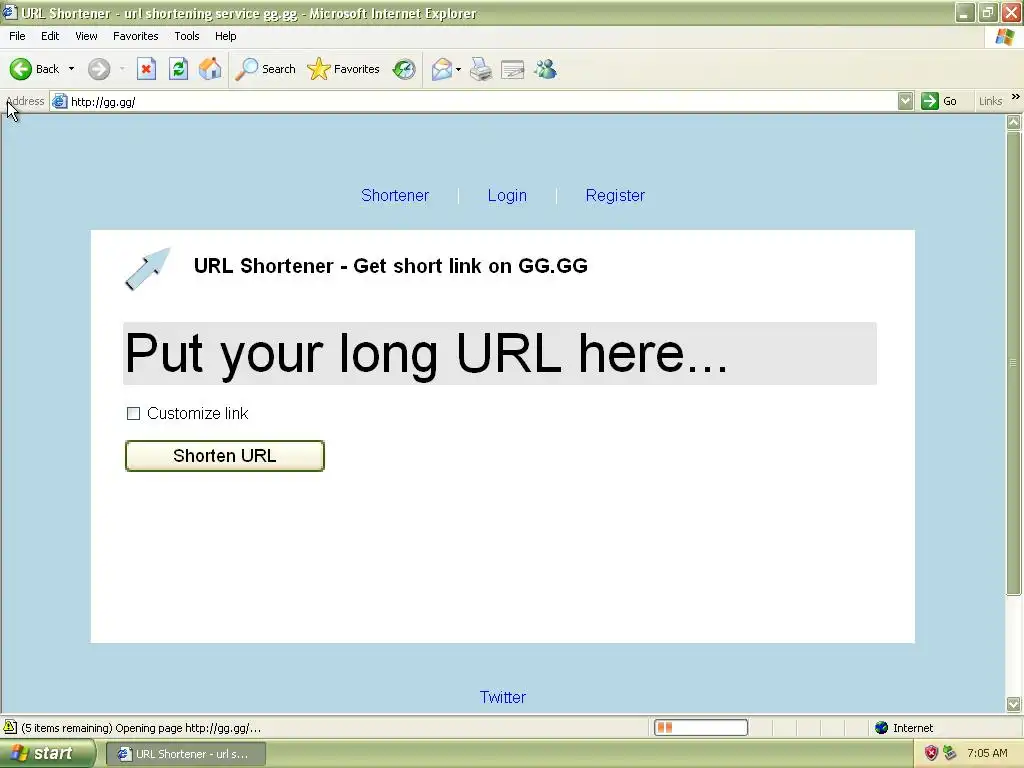The height and width of the screenshot is (768, 1024).
Task: Open the Register link
Action: (615, 195)
